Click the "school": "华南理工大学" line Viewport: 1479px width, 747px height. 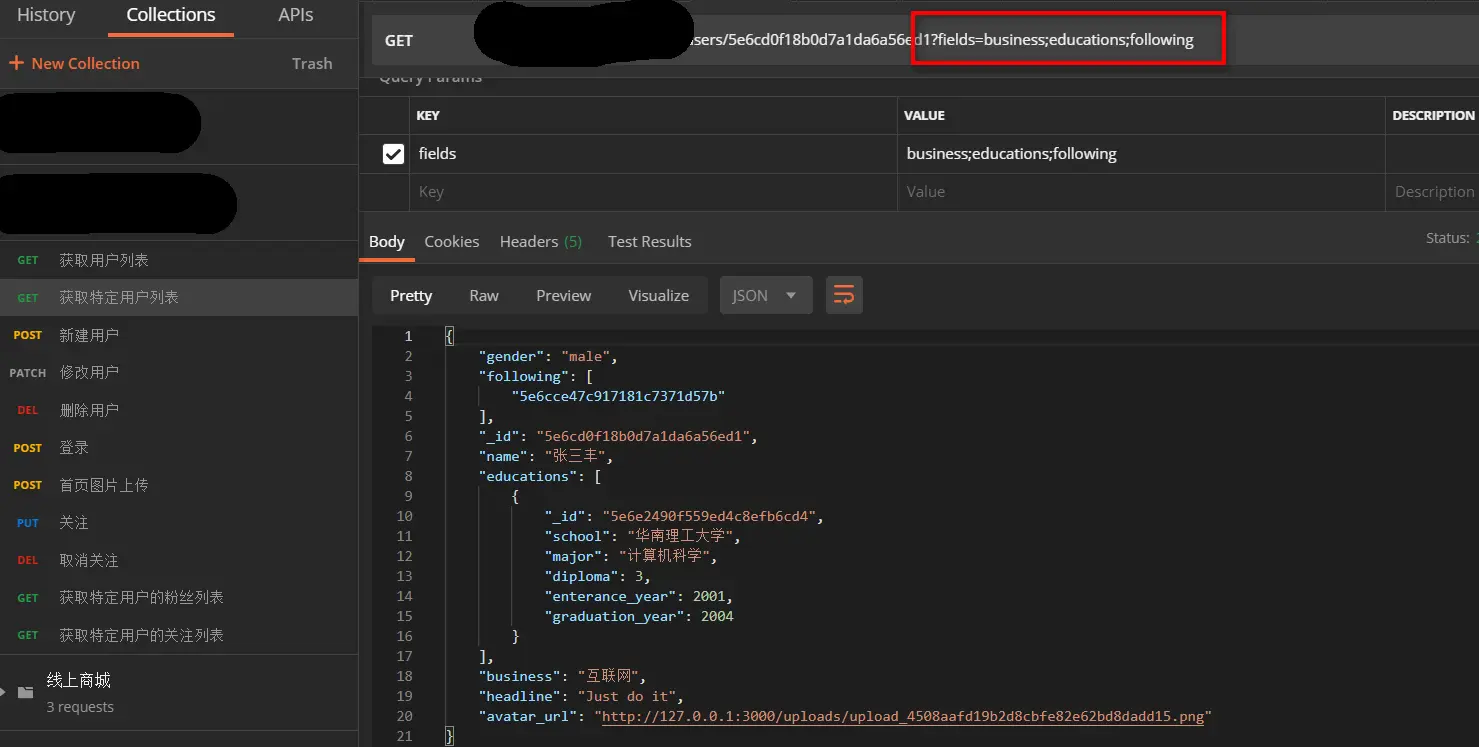(x=643, y=536)
